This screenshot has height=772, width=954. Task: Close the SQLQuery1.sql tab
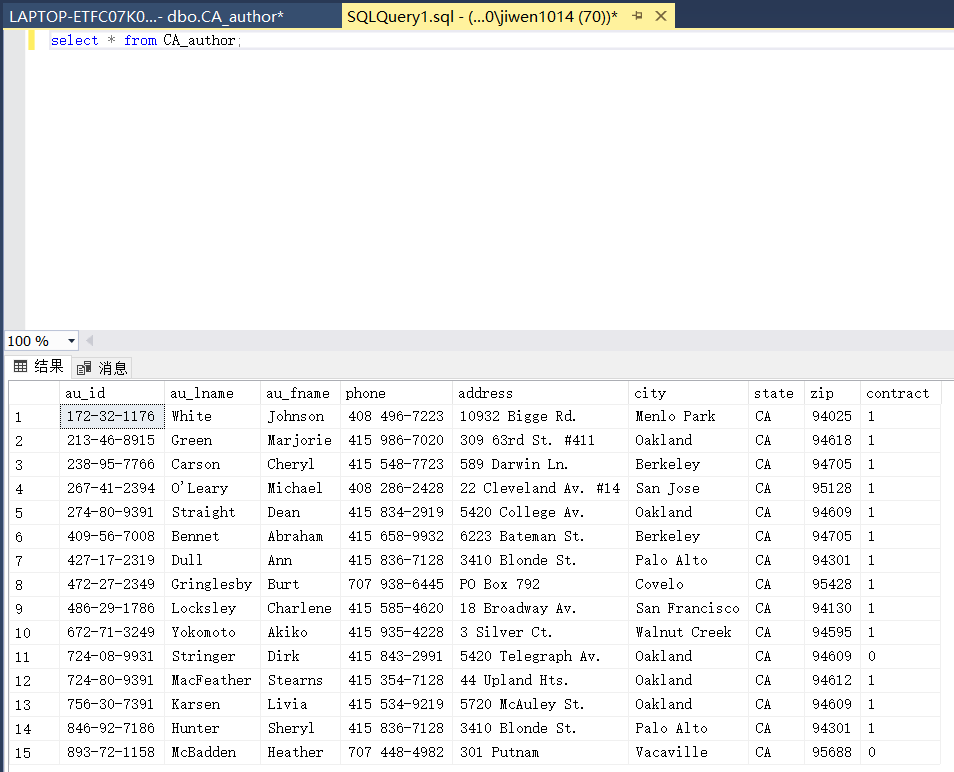(x=661, y=16)
